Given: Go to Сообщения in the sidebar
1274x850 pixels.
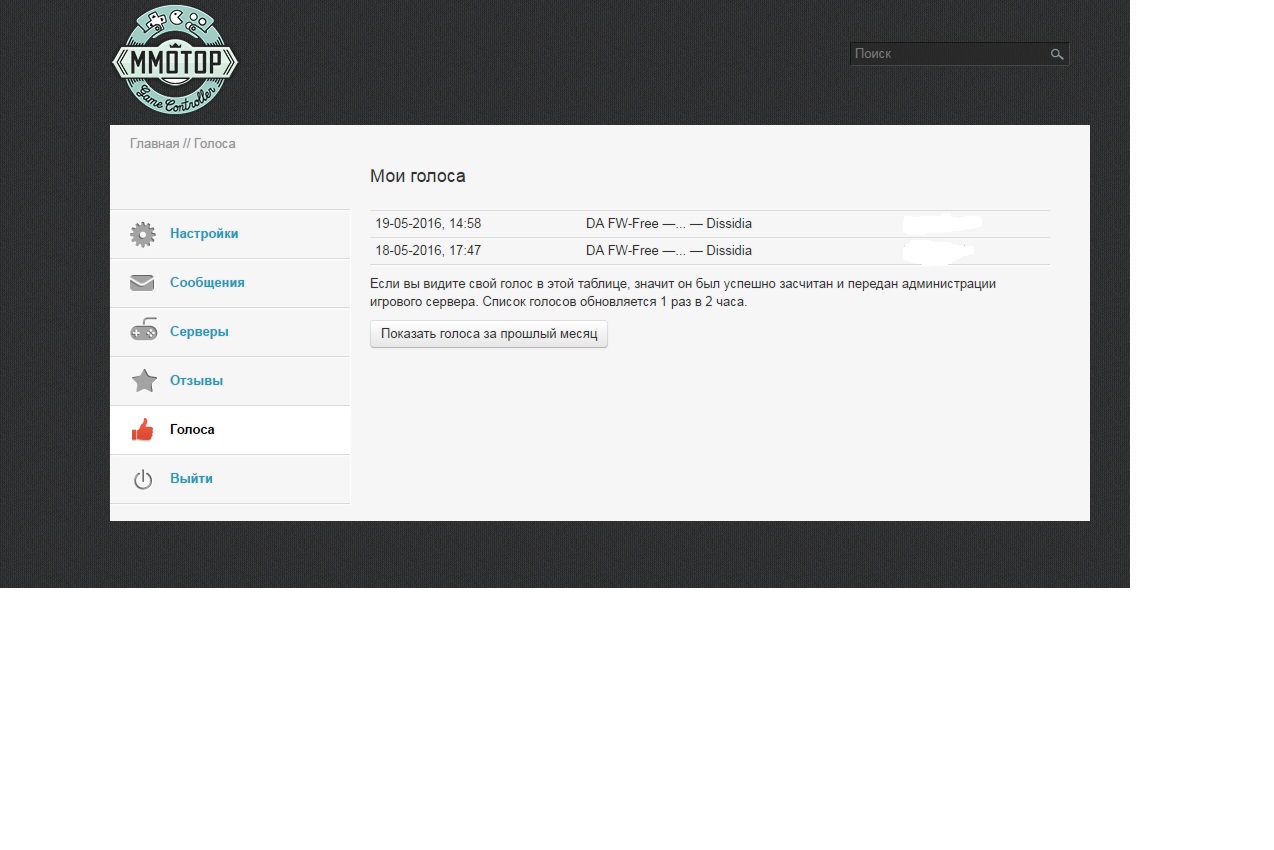Looking at the screenshot, I should point(207,283).
